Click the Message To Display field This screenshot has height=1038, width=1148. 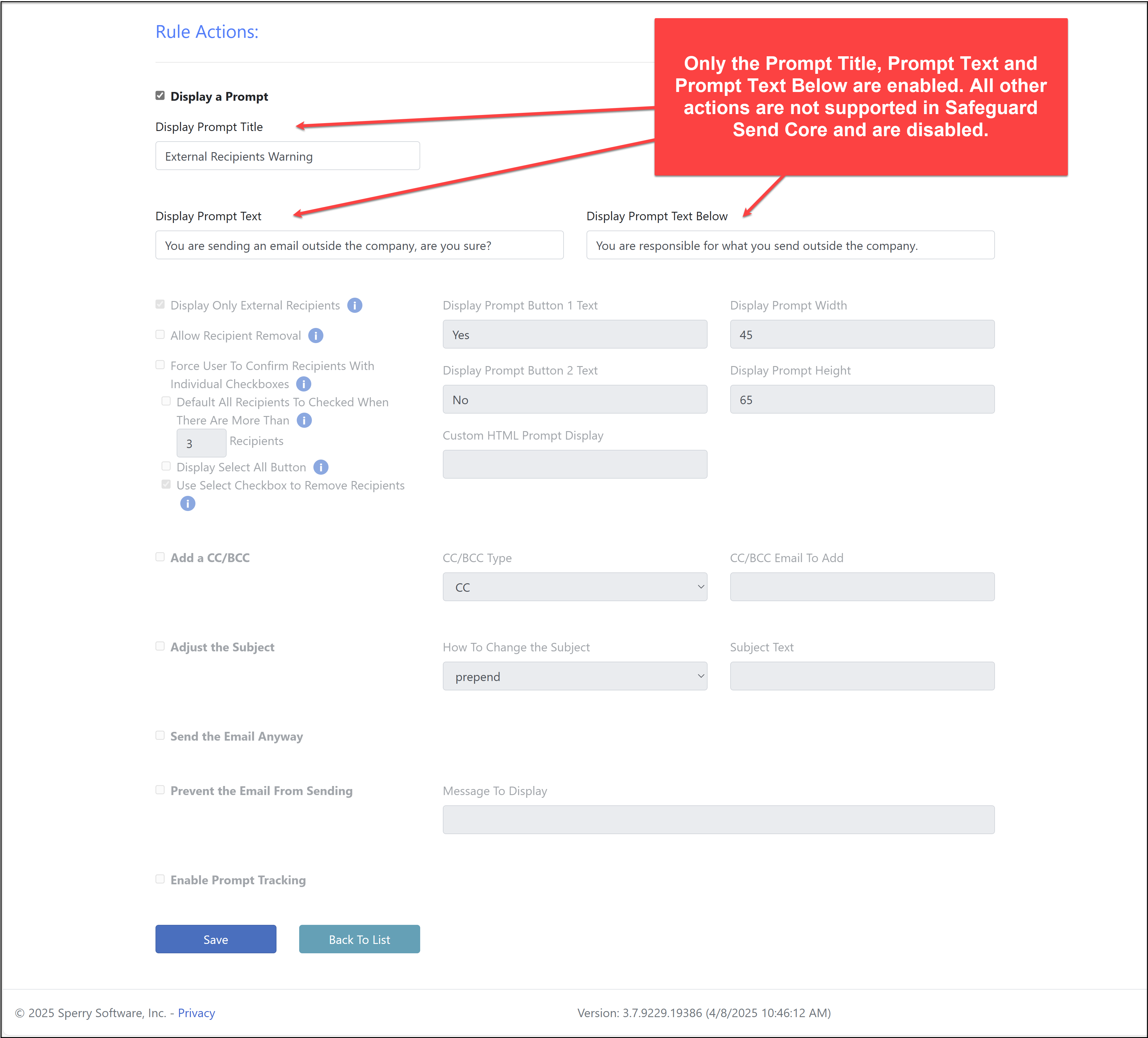(x=719, y=820)
